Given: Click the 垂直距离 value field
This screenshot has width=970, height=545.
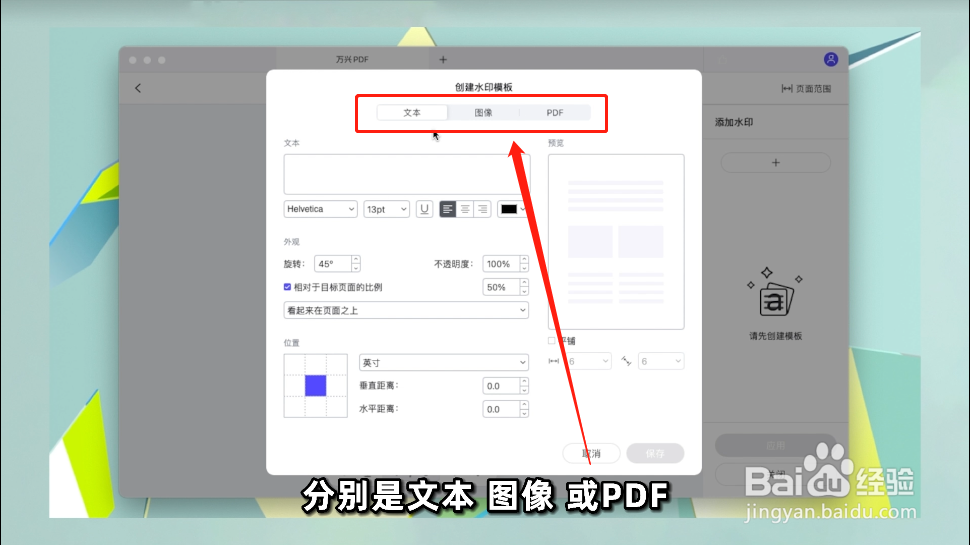Looking at the screenshot, I should 500,386.
